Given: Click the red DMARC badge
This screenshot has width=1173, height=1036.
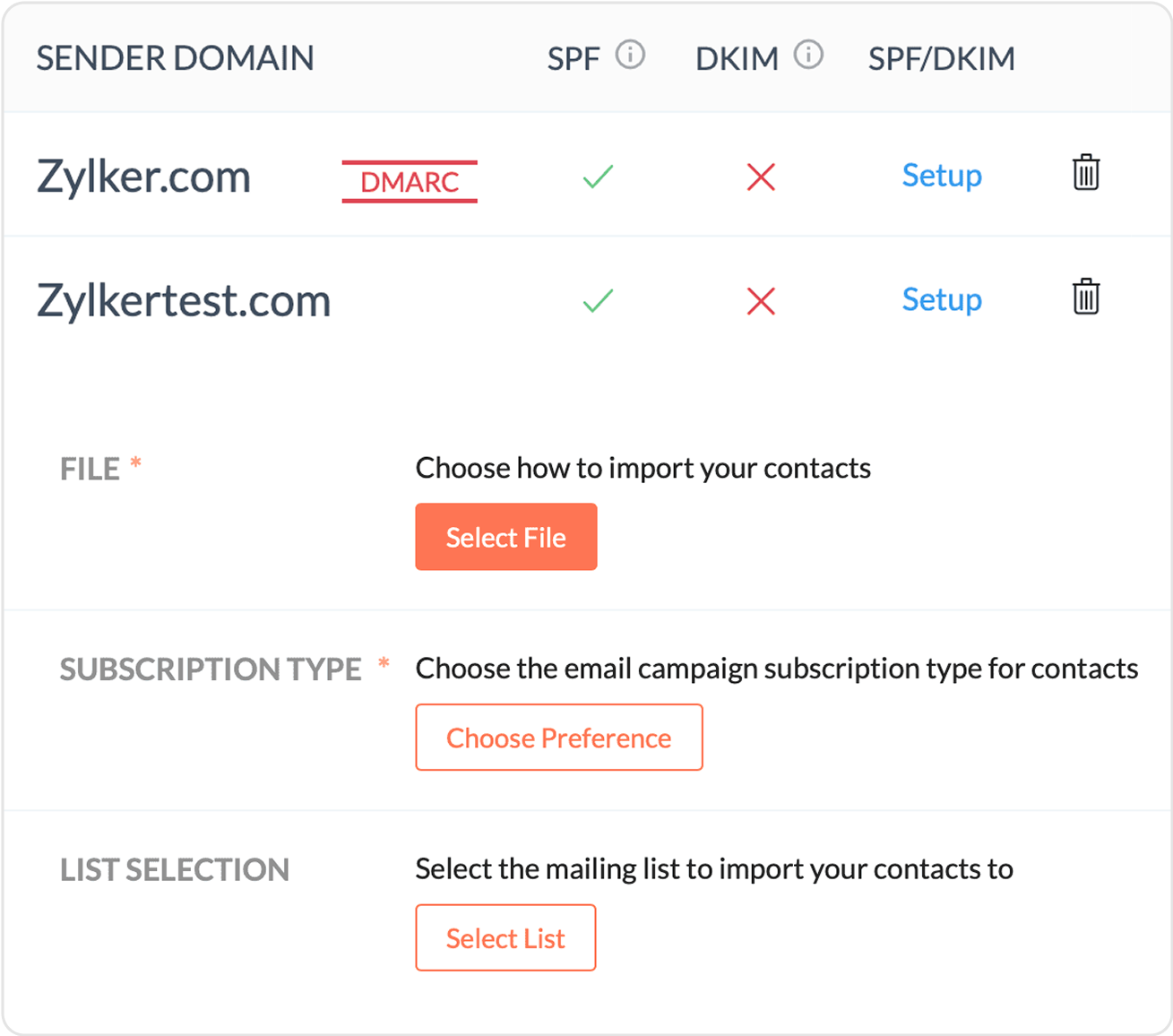Looking at the screenshot, I should (410, 182).
